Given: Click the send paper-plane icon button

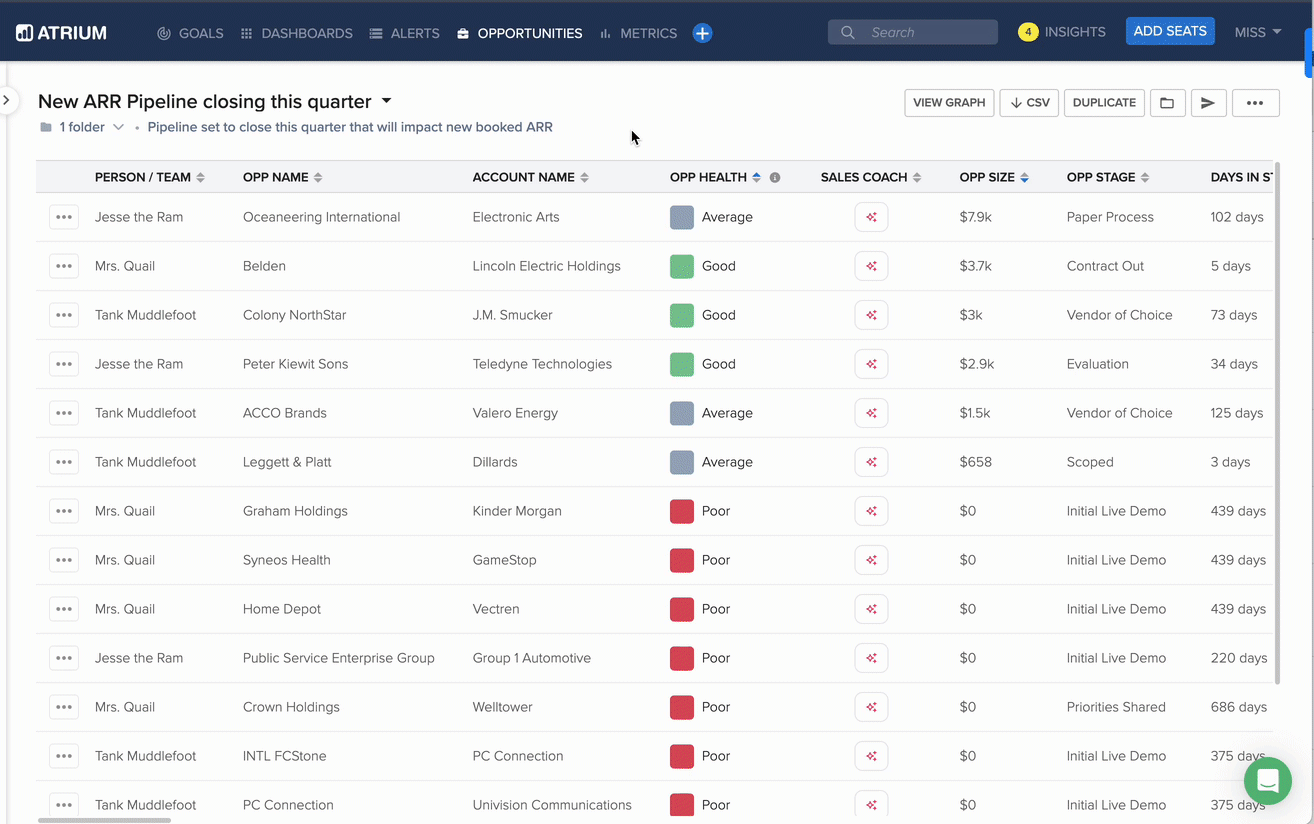Looking at the screenshot, I should tap(1208, 103).
